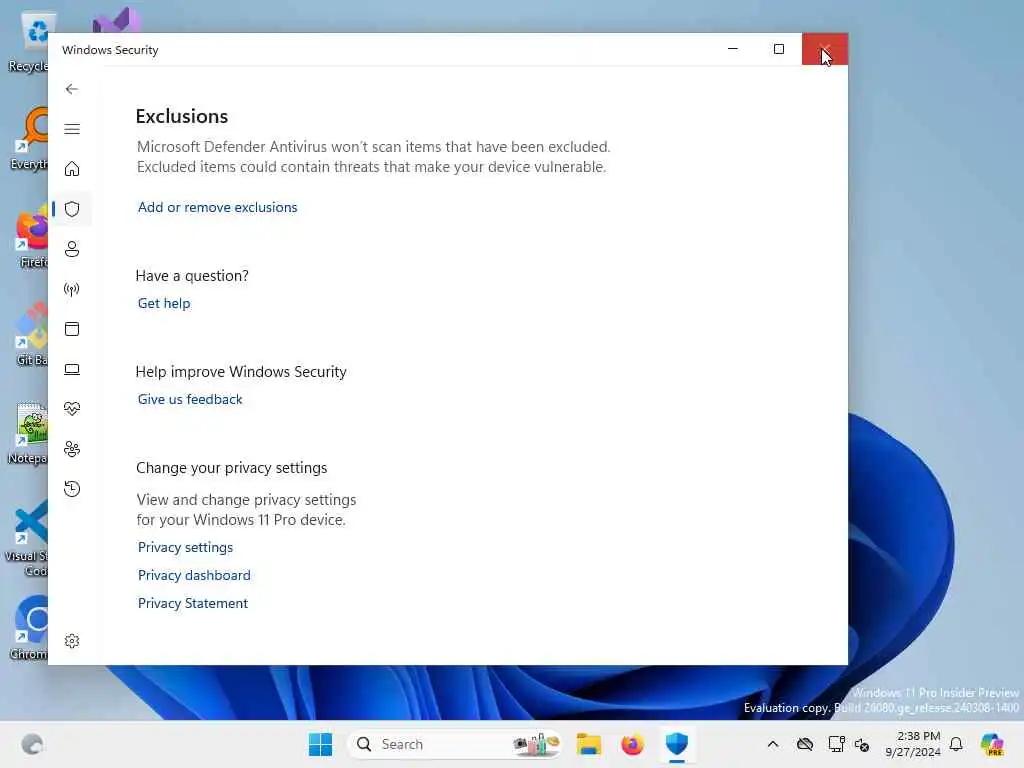Open the Privacy Statement link
The height and width of the screenshot is (768, 1024).
click(x=193, y=603)
